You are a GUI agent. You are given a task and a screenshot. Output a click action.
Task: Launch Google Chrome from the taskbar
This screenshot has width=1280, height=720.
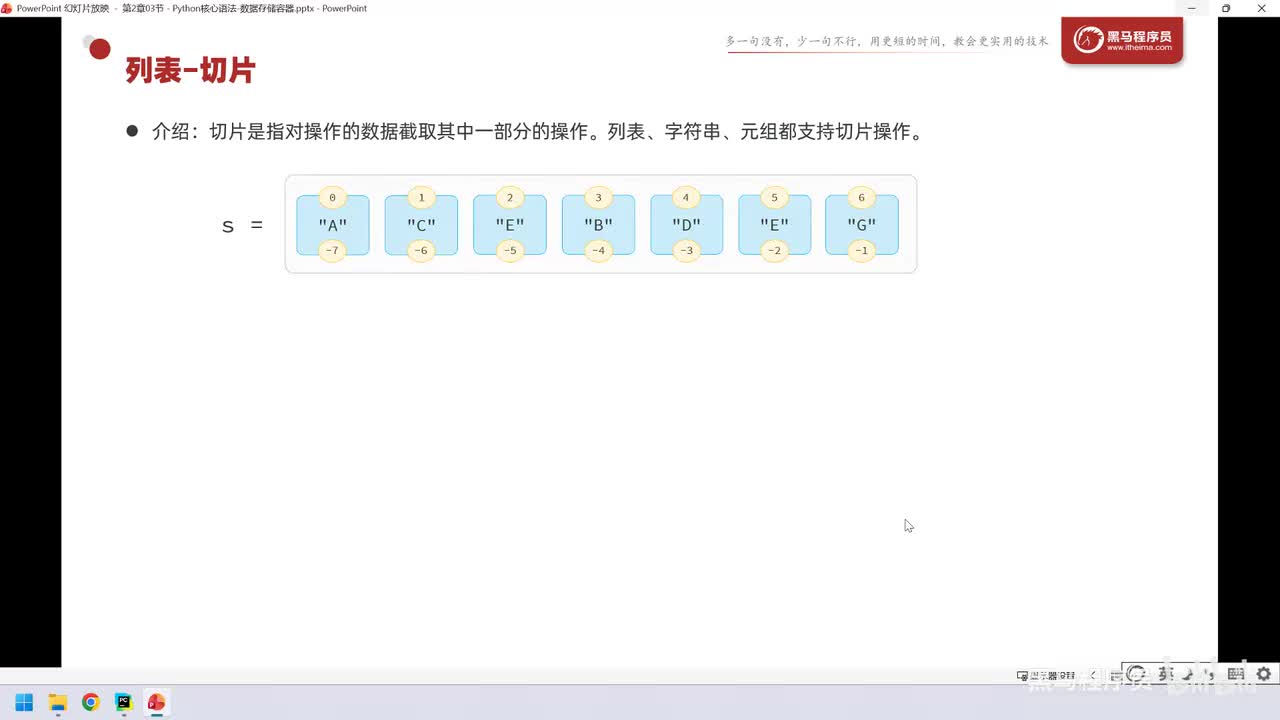tap(90, 702)
